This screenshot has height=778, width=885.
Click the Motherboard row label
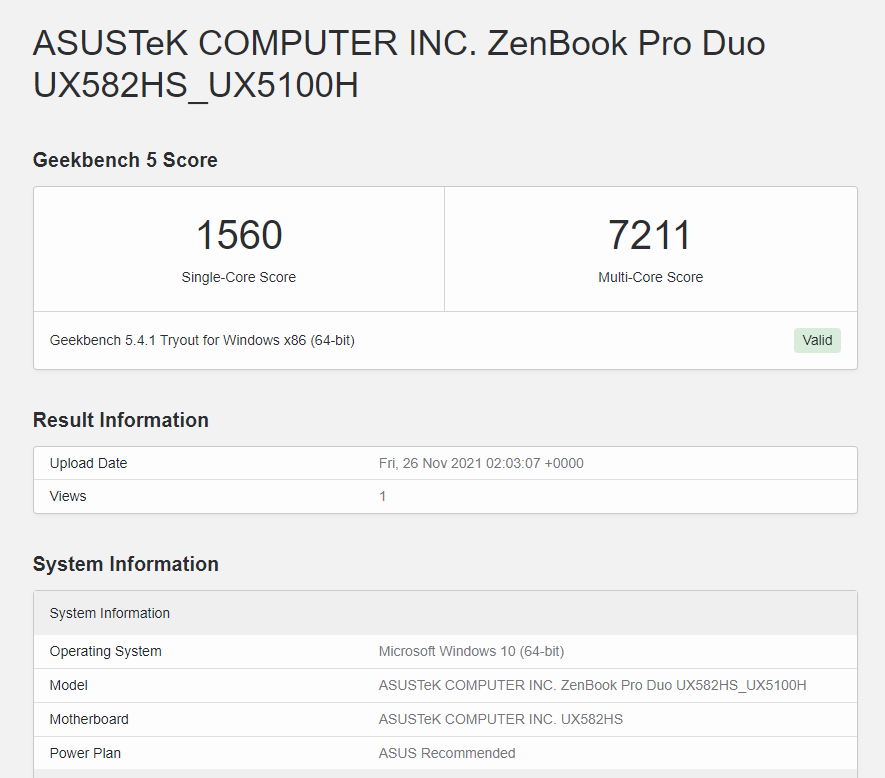[89, 719]
